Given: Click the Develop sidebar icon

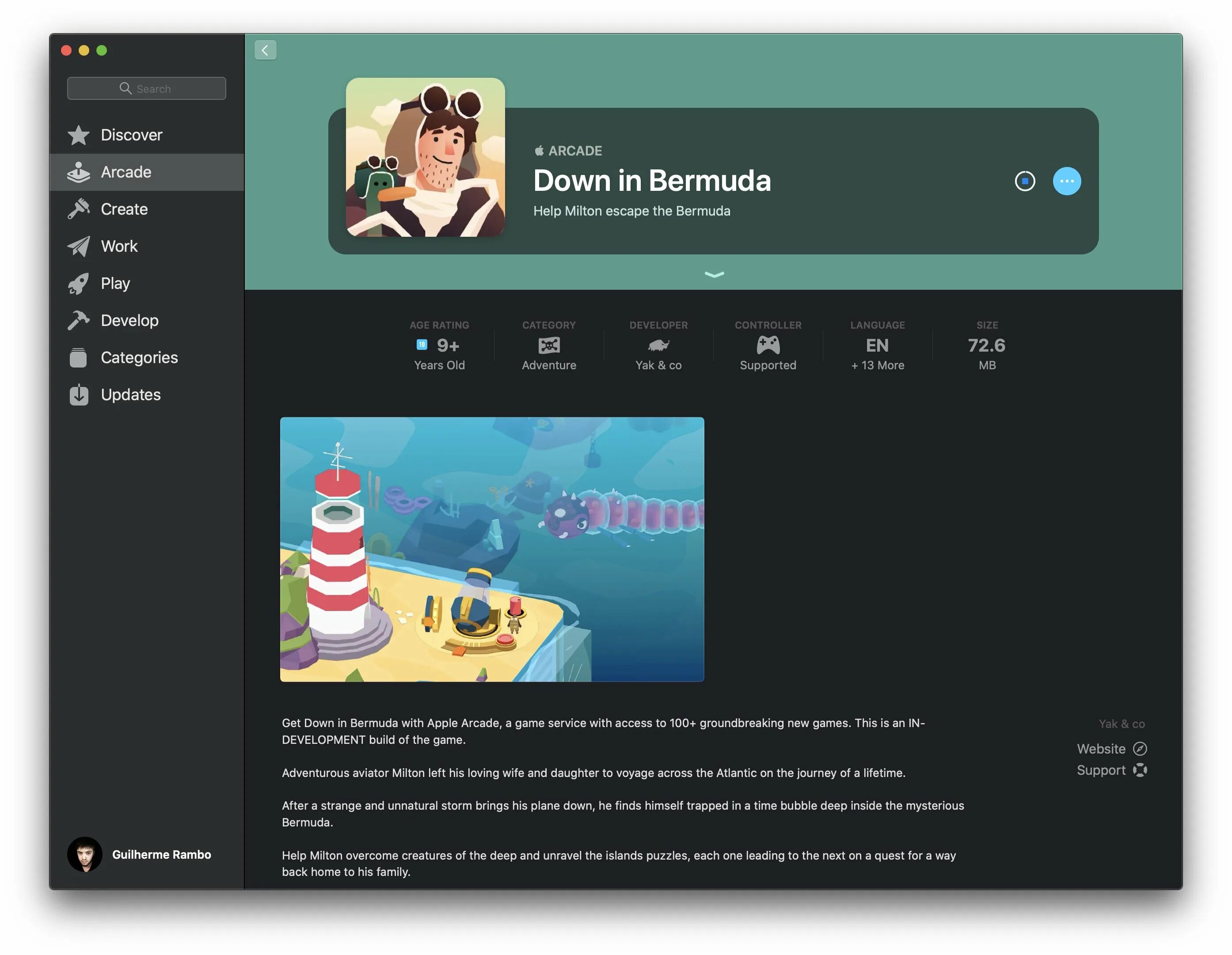Looking at the screenshot, I should coord(80,319).
